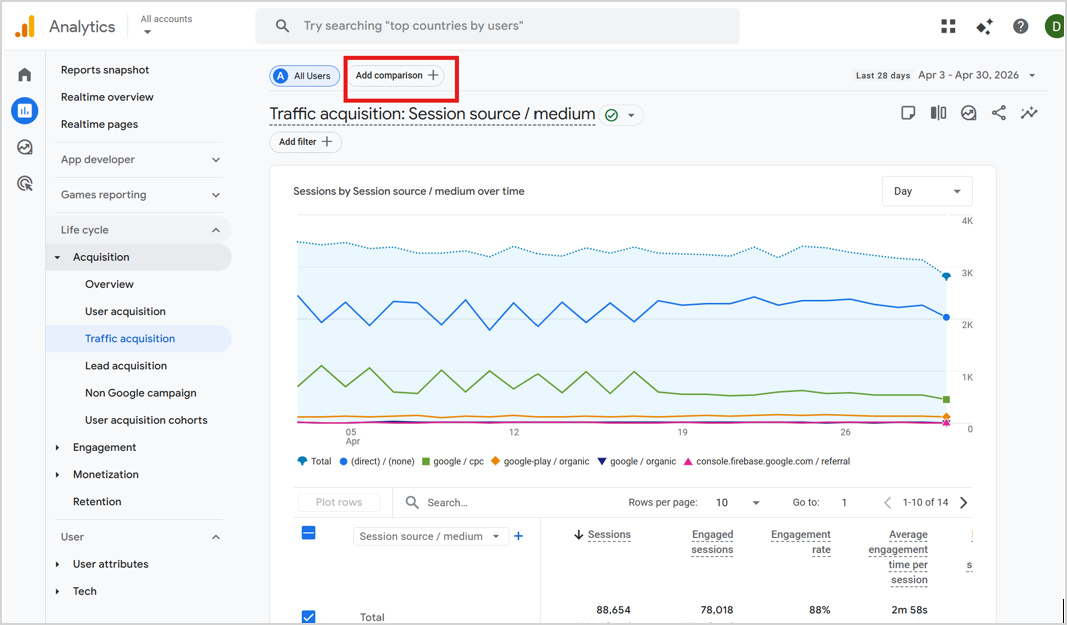Open the Advertising icon in left rail

tap(24, 183)
